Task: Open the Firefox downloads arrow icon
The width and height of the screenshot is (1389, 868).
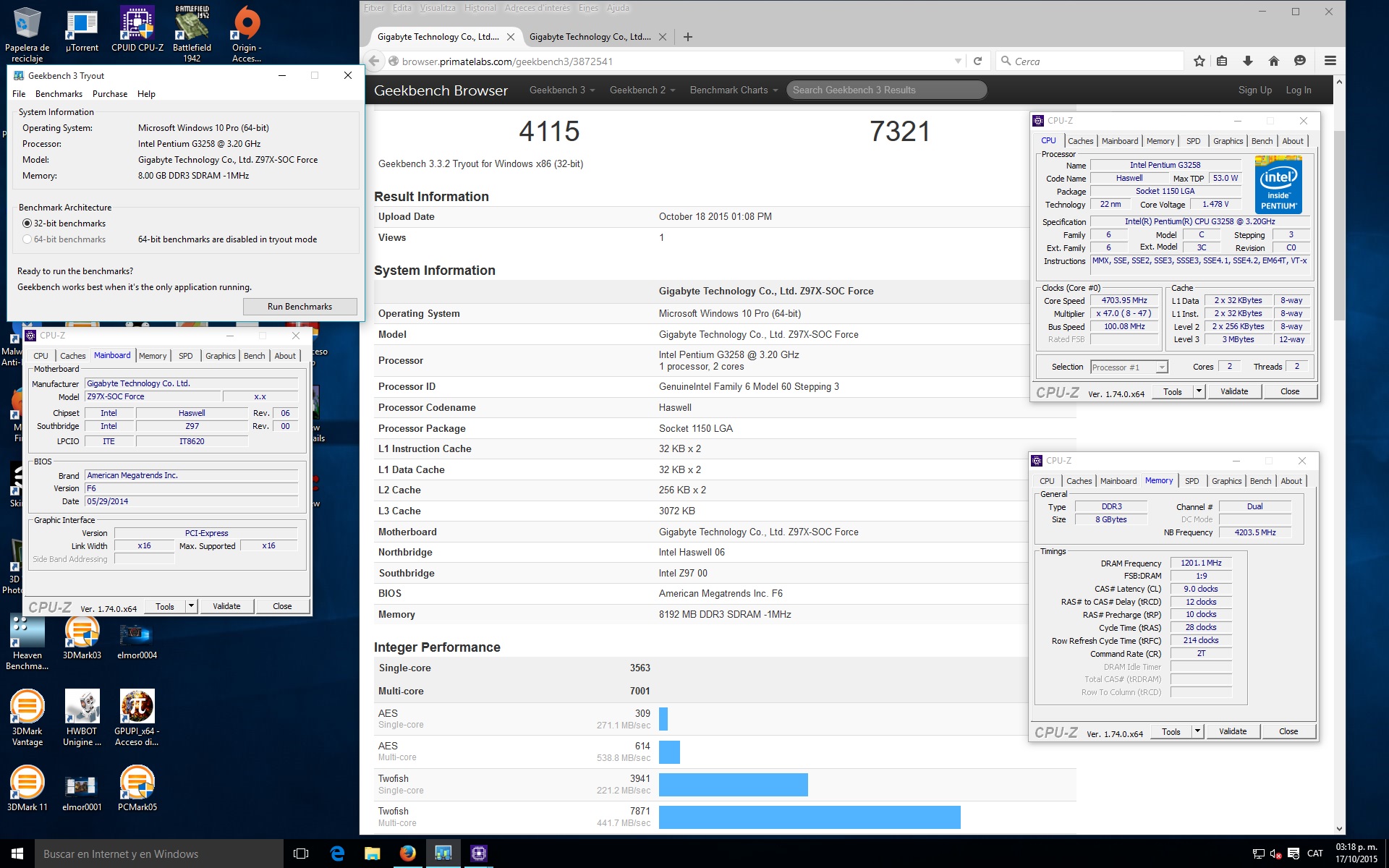Action: (x=1248, y=61)
